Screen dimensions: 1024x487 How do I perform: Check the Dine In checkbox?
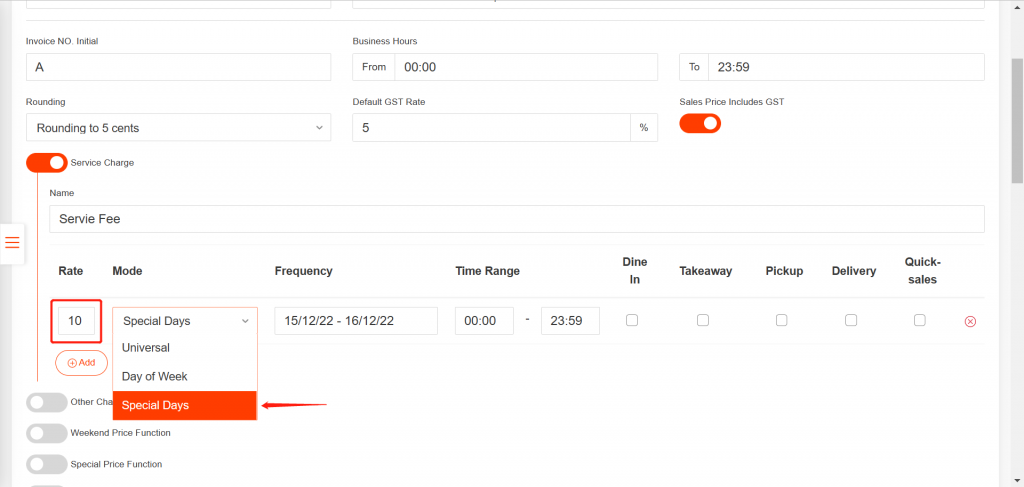coord(632,320)
